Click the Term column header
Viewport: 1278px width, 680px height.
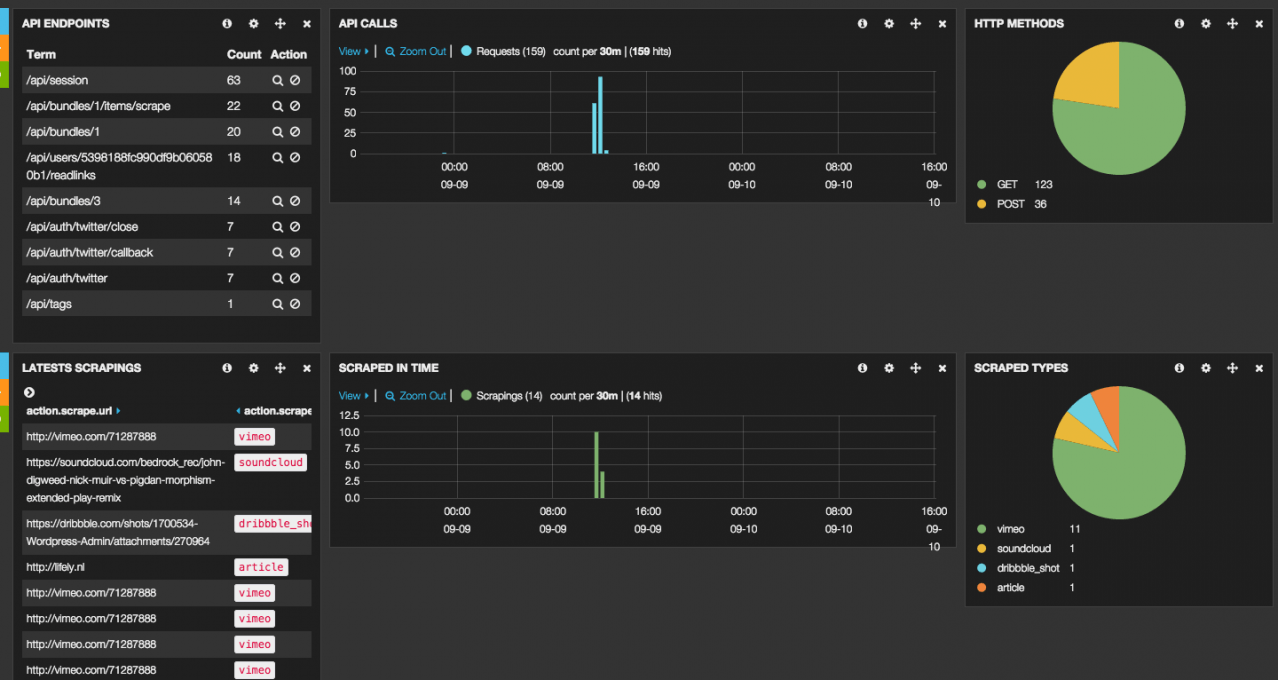(x=41, y=54)
